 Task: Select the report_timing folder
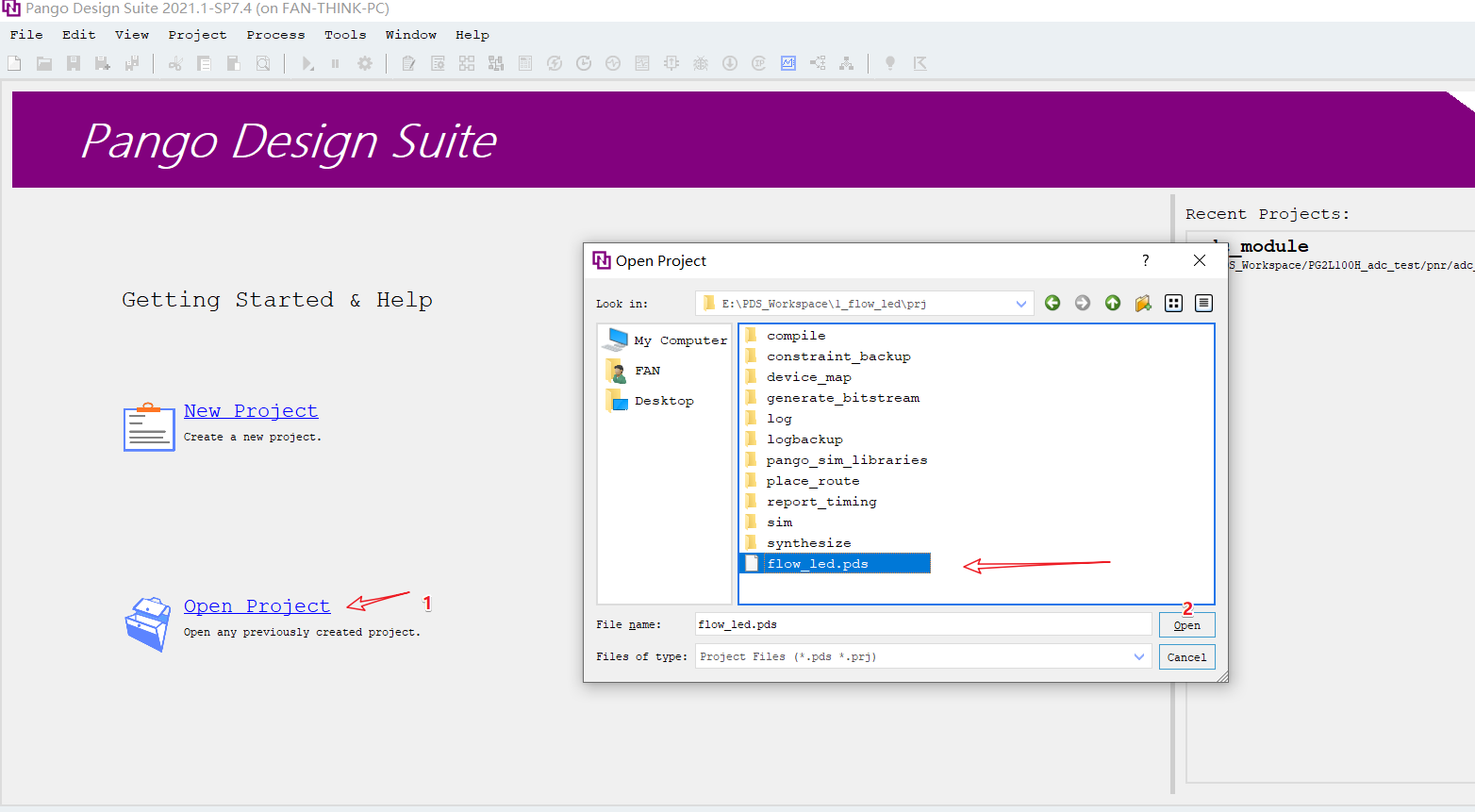[810, 502]
